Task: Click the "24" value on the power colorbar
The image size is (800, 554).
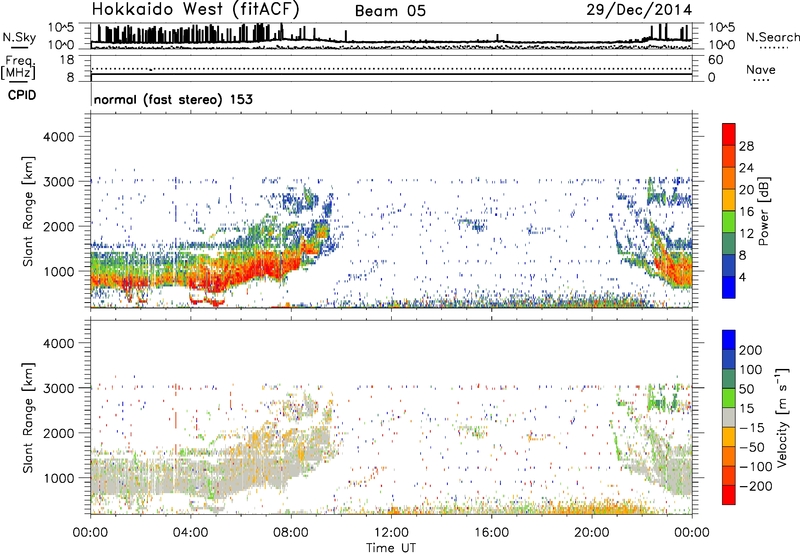Action: tap(746, 168)
